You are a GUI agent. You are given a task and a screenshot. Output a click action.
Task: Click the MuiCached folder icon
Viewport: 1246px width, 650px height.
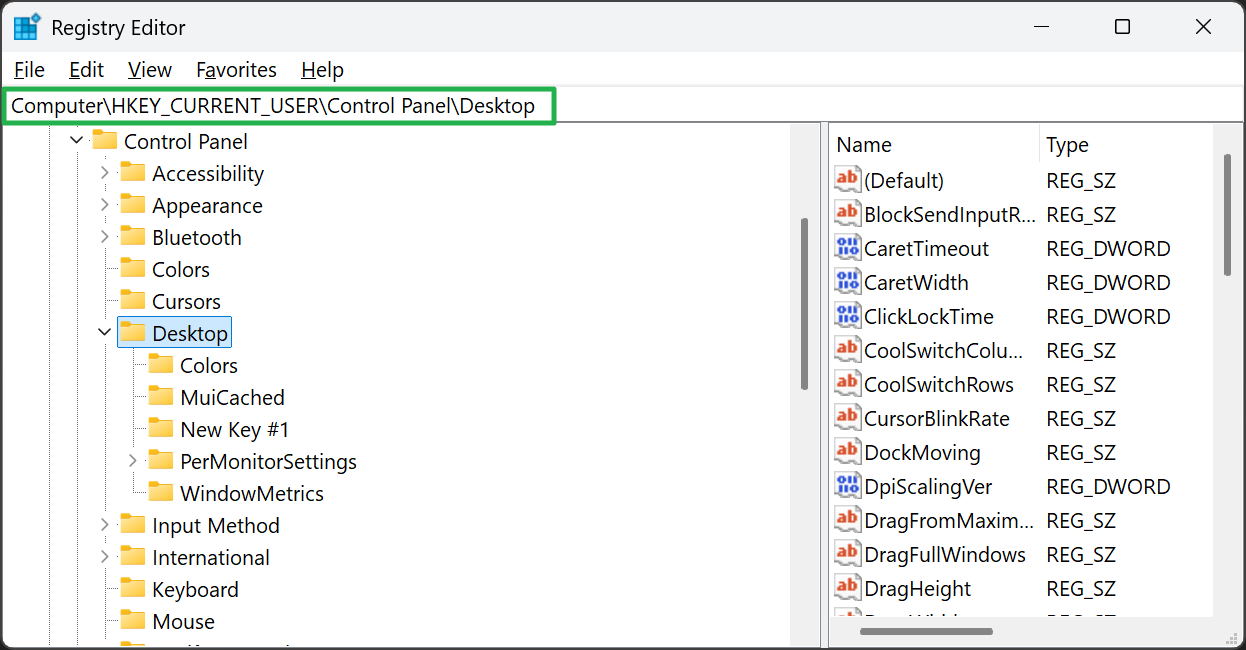click(161, 397)
